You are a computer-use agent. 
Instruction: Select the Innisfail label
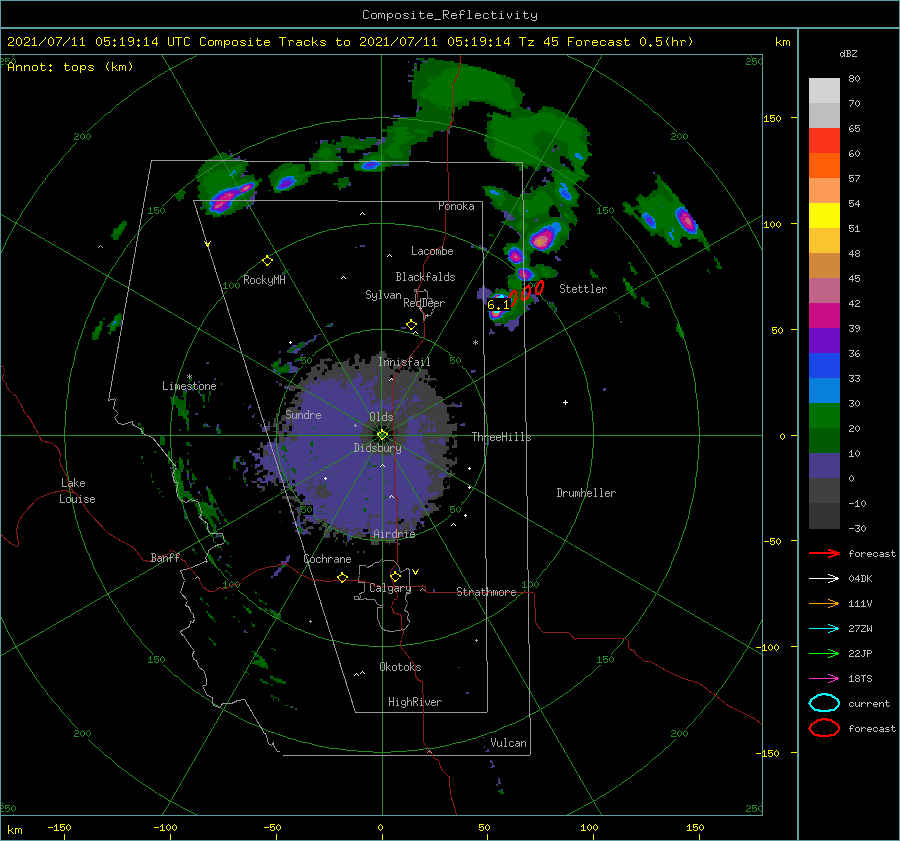404,362
